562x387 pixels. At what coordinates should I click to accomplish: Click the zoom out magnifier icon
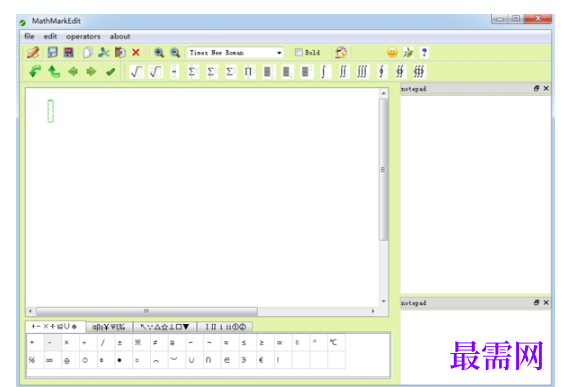[x=175, y=52]
